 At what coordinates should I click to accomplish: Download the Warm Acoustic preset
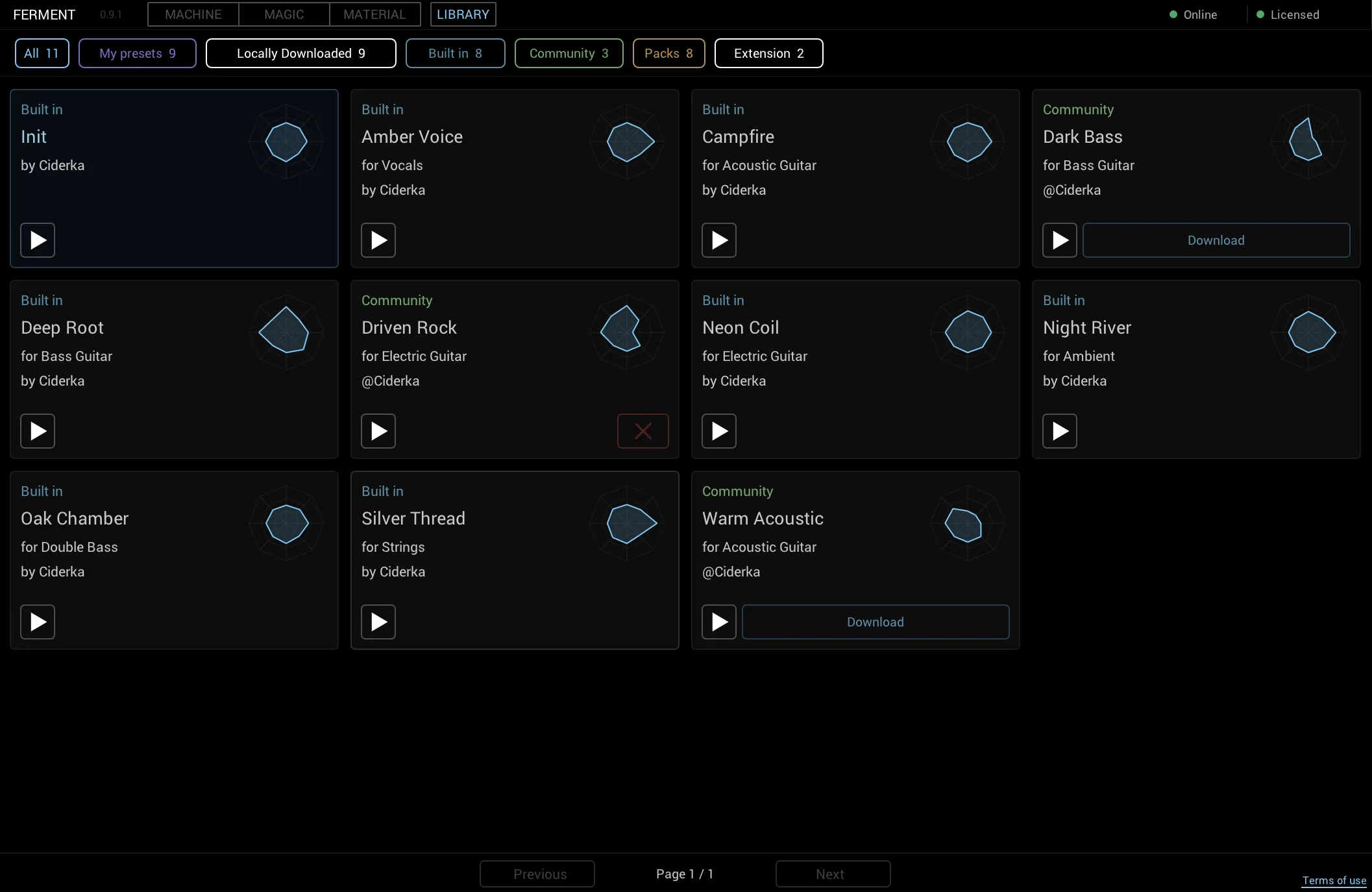[x=875, y=622]
